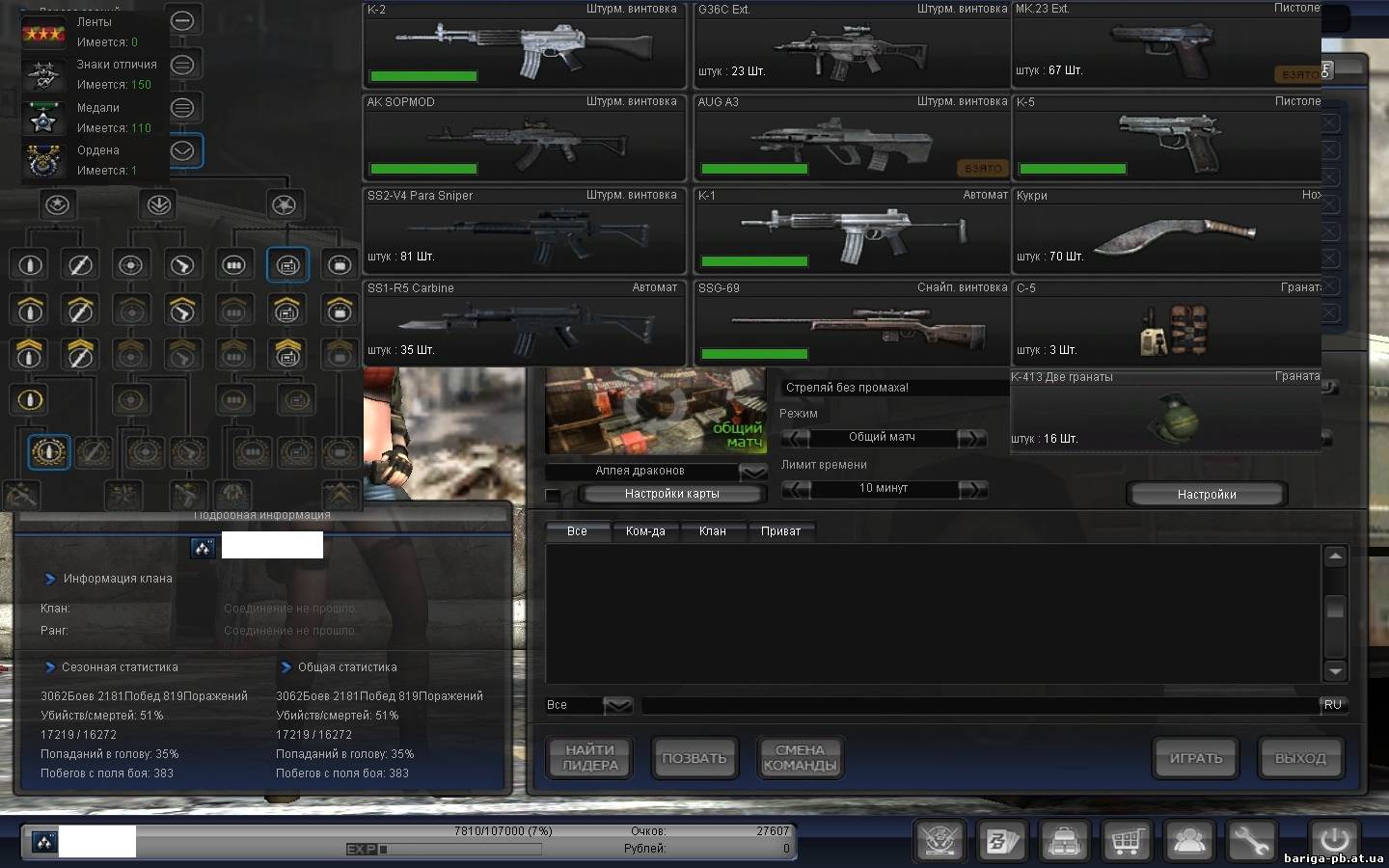
Task: Toggle the RU input language button
Action: pos(1333,705)
